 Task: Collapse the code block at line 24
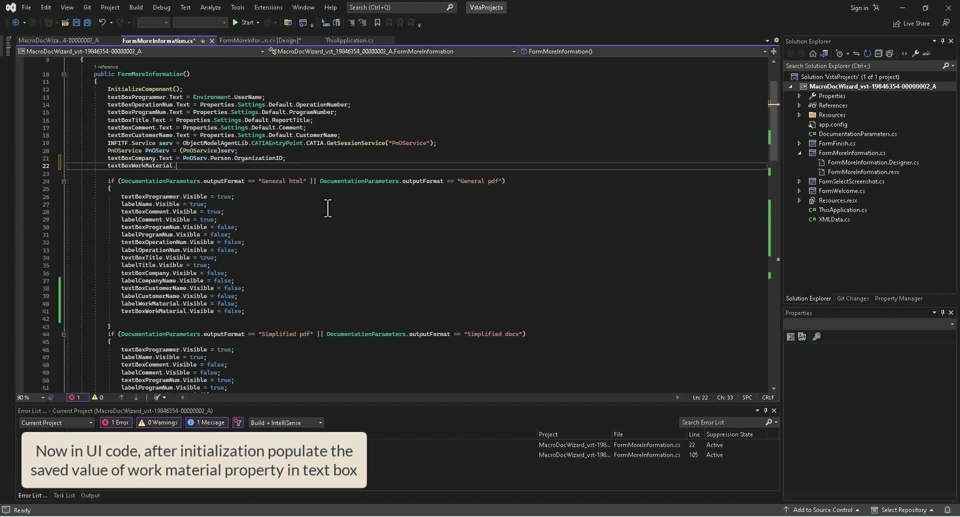(64, 181)
